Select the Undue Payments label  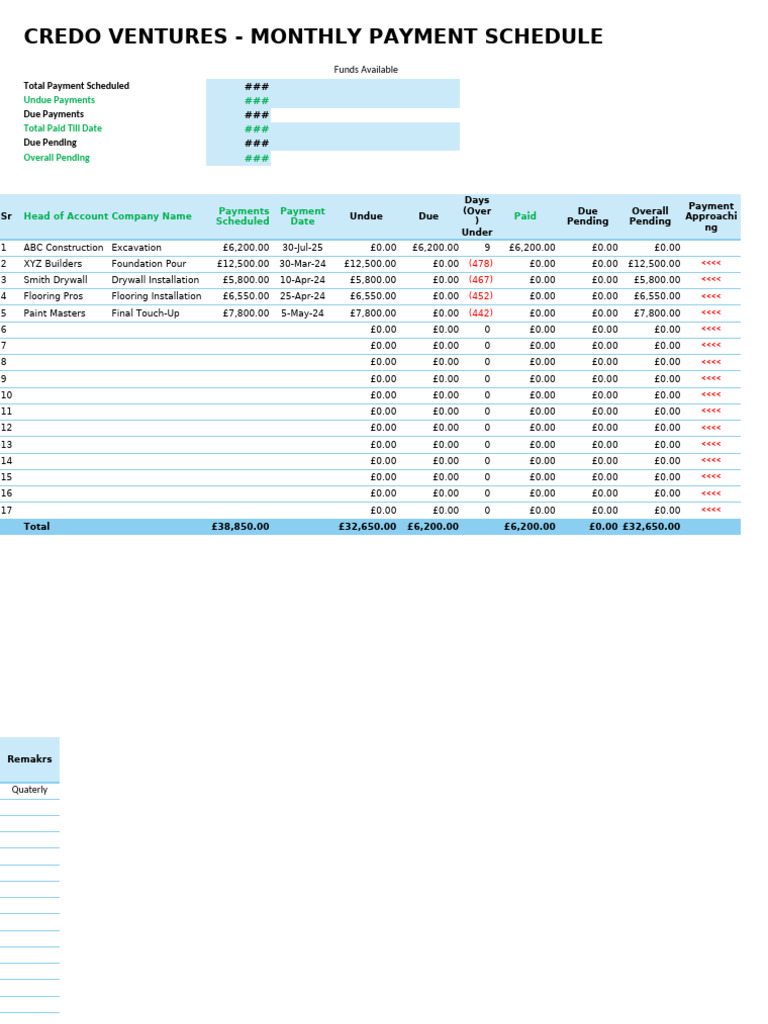click(x=59, y=100)
